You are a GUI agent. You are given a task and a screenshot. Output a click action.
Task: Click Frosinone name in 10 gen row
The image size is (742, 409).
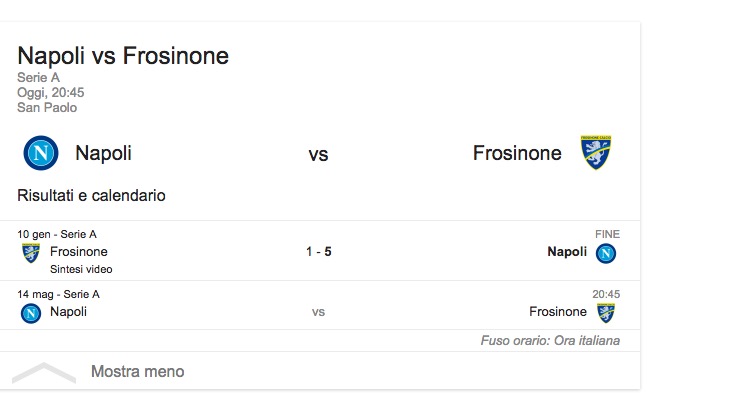[78, 252]
